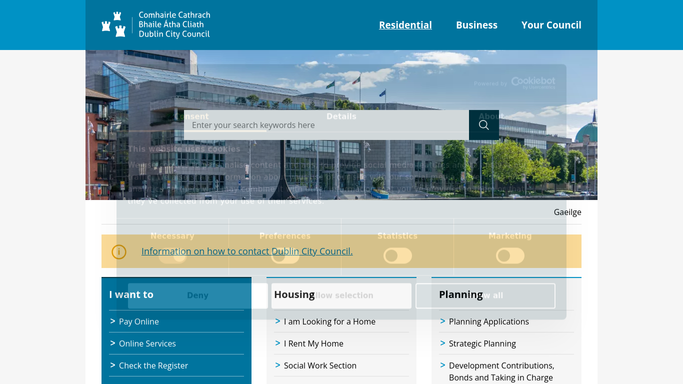
Task: Toggle the Preferences cookies switch
Action: 285,256
